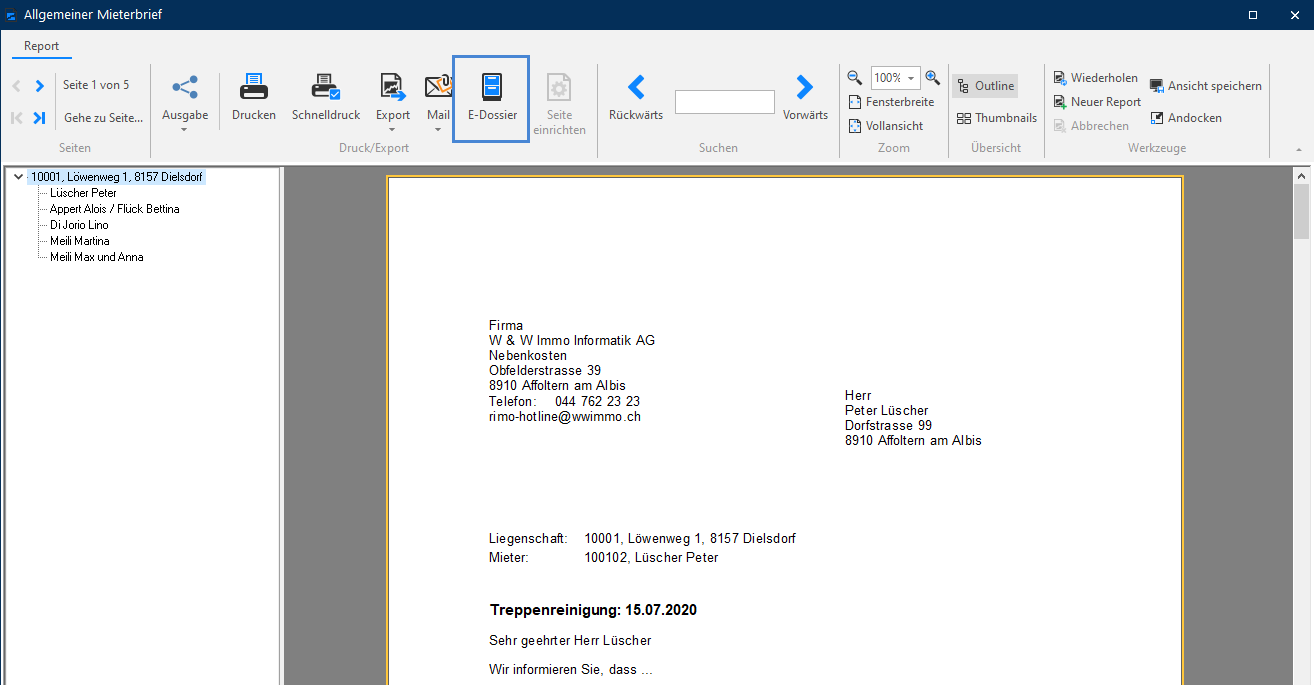The height and width of the screenshot is (685, 1314).
Task: Click Andocken
Action: 1186,118
